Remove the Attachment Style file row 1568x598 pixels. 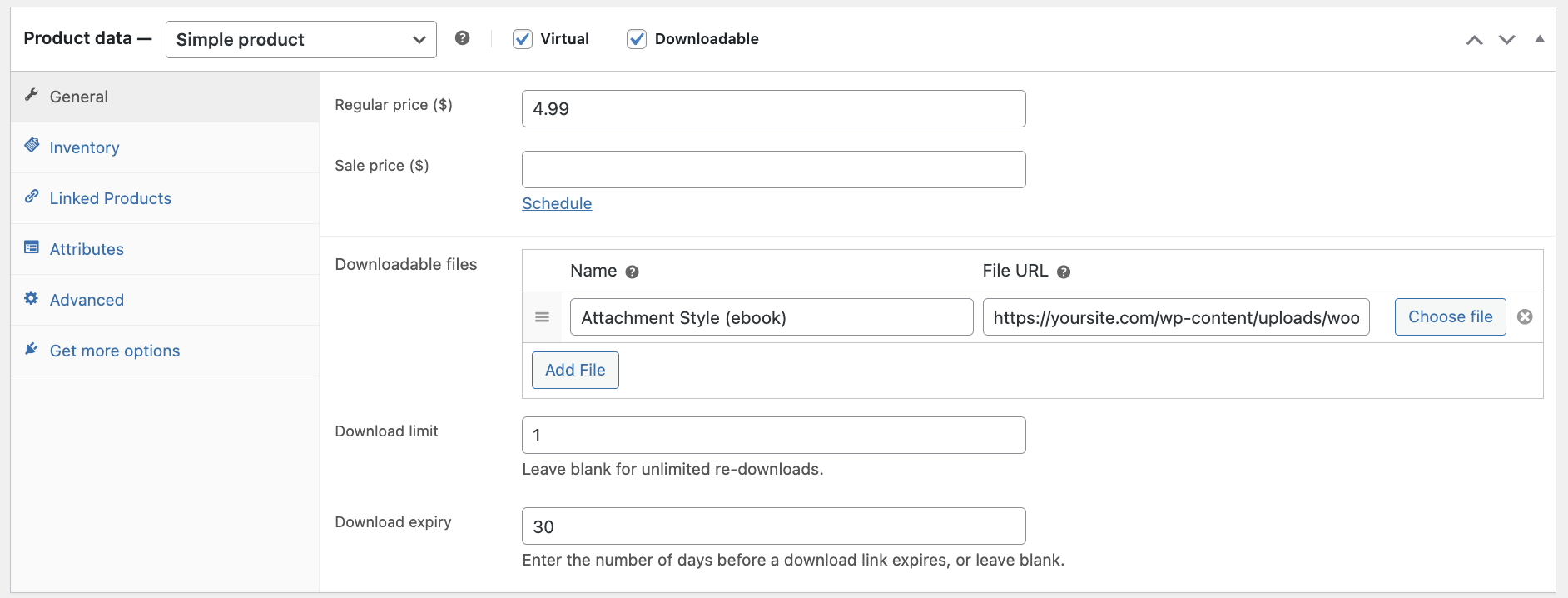(x=1525, y=316)
